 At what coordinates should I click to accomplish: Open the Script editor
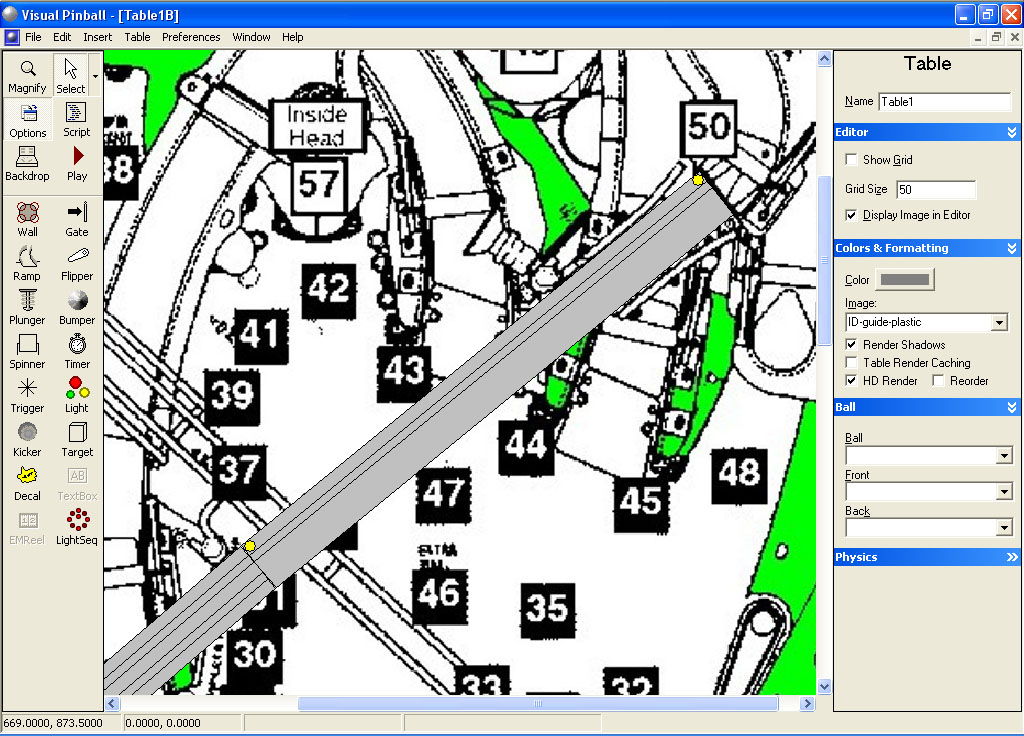pyautogui.click(x=77, y=118)
